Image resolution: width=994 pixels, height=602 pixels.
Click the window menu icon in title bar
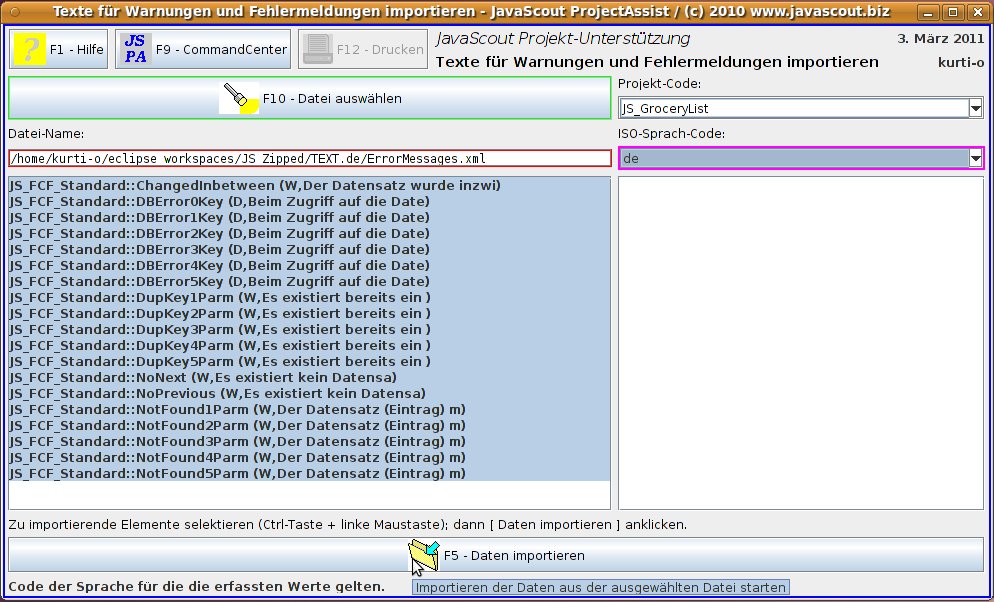(15, 12)
